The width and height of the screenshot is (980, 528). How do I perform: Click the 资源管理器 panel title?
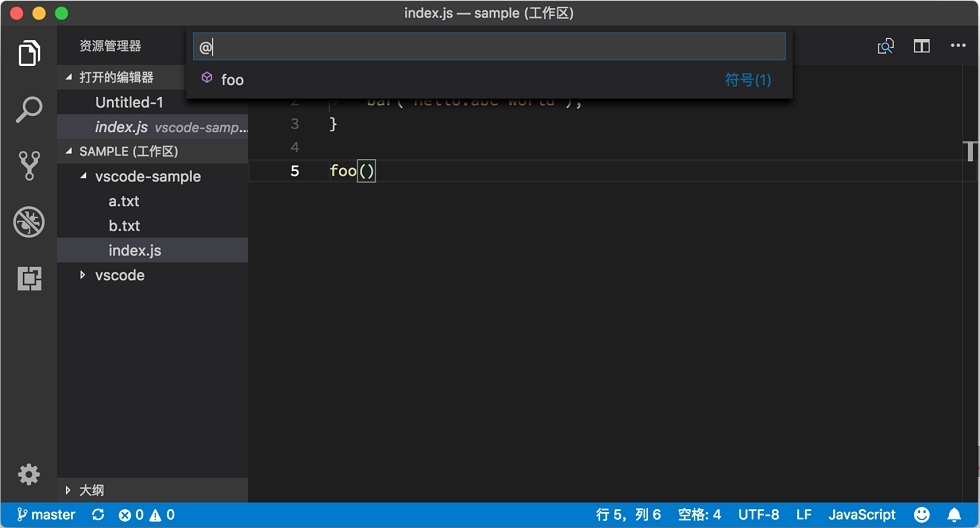110,46
